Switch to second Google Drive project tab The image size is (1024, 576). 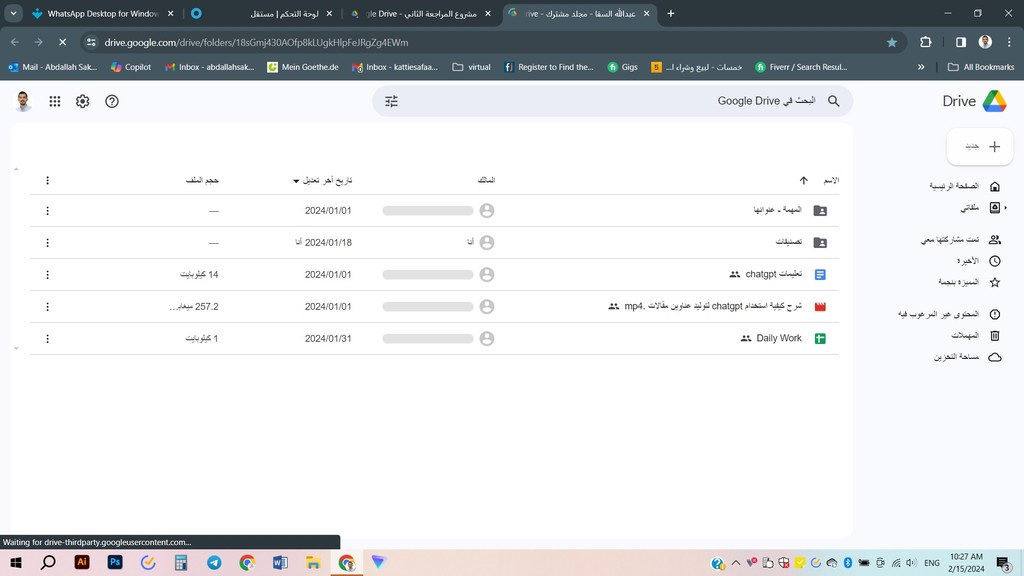click(421, 13)
